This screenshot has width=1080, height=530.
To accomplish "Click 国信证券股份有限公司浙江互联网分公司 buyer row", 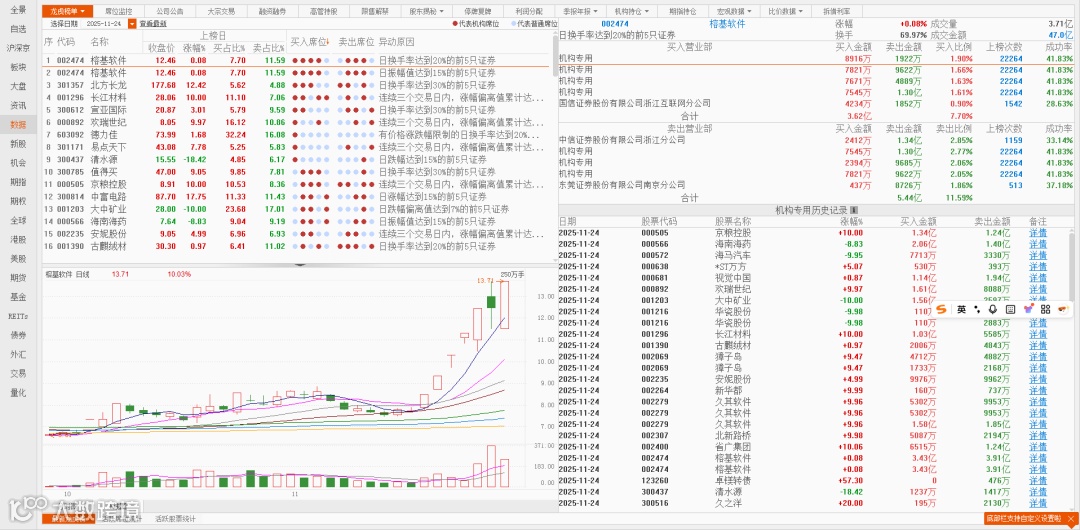I will tap(816, 103).
